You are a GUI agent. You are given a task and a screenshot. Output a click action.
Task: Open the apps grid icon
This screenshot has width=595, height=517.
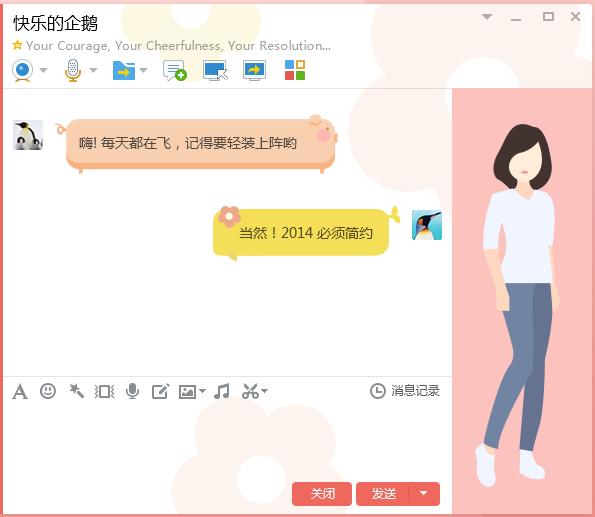point(295,70)
